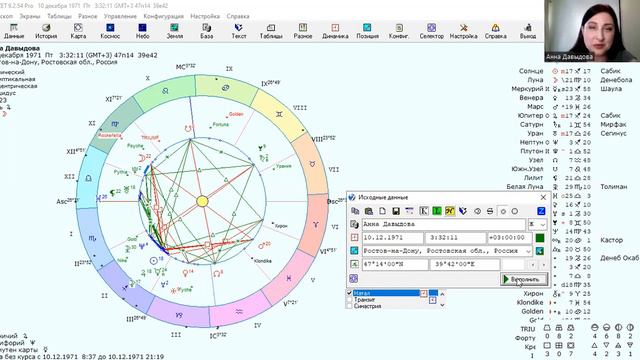Screen dimensions: 640x360
Task: Click the copy icon in Исходные данные
Action: pos(356,211)
